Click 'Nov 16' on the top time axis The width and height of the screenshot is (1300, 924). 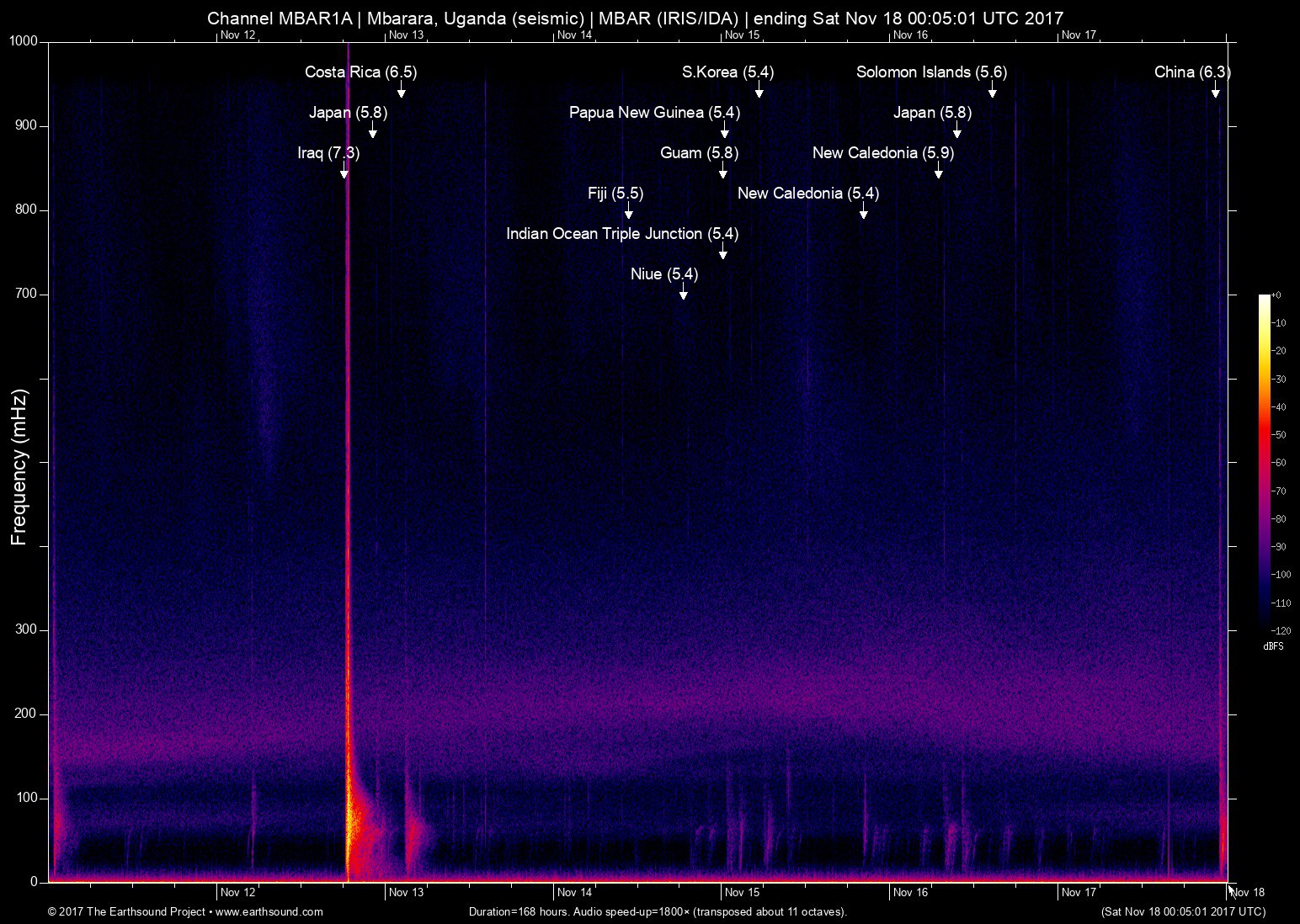click(x=911, y=35)
